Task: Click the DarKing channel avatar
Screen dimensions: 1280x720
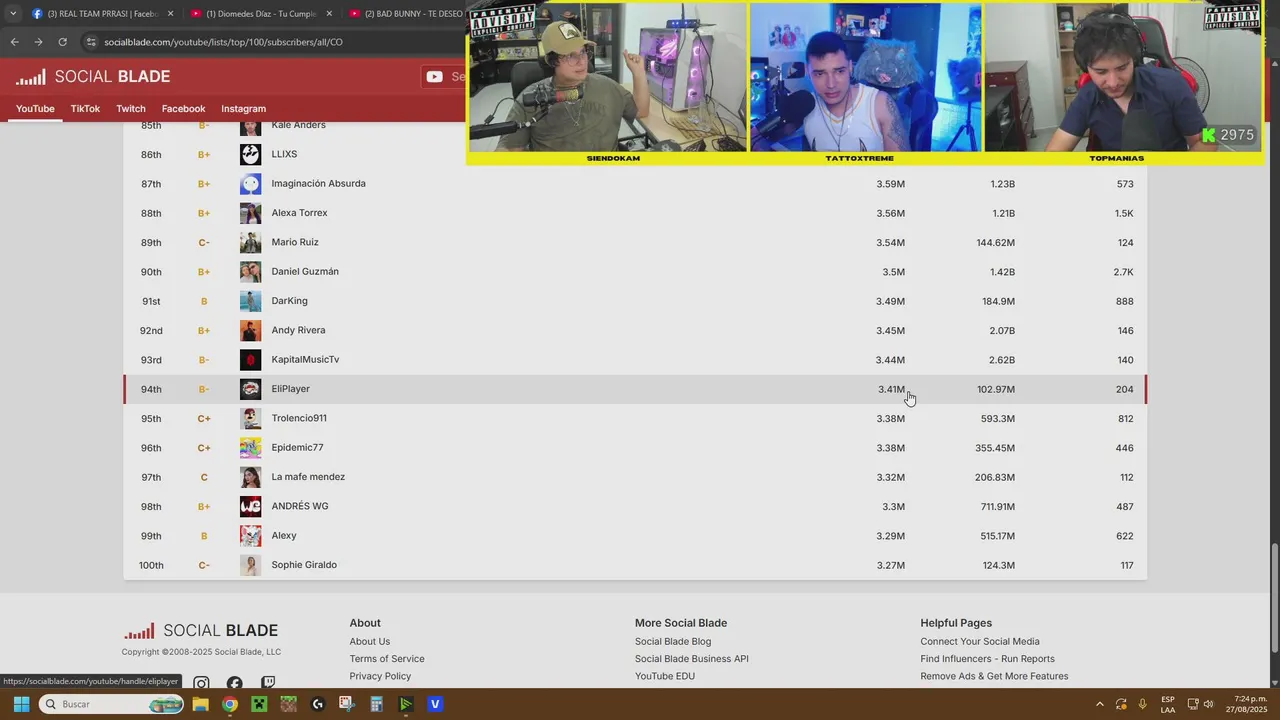Action: coord(250,301)
